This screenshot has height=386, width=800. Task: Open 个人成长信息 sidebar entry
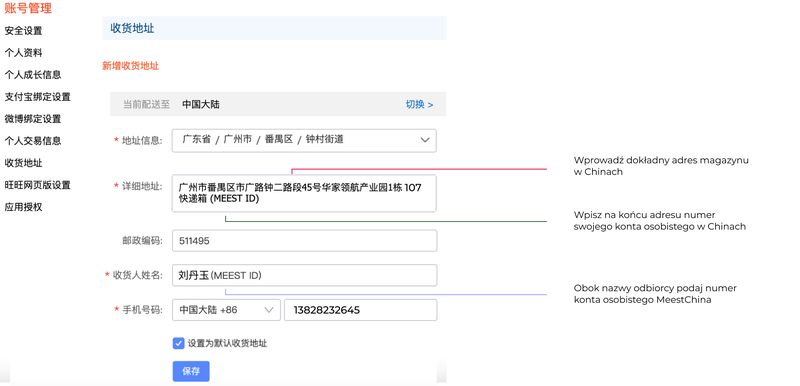point(33,74)
